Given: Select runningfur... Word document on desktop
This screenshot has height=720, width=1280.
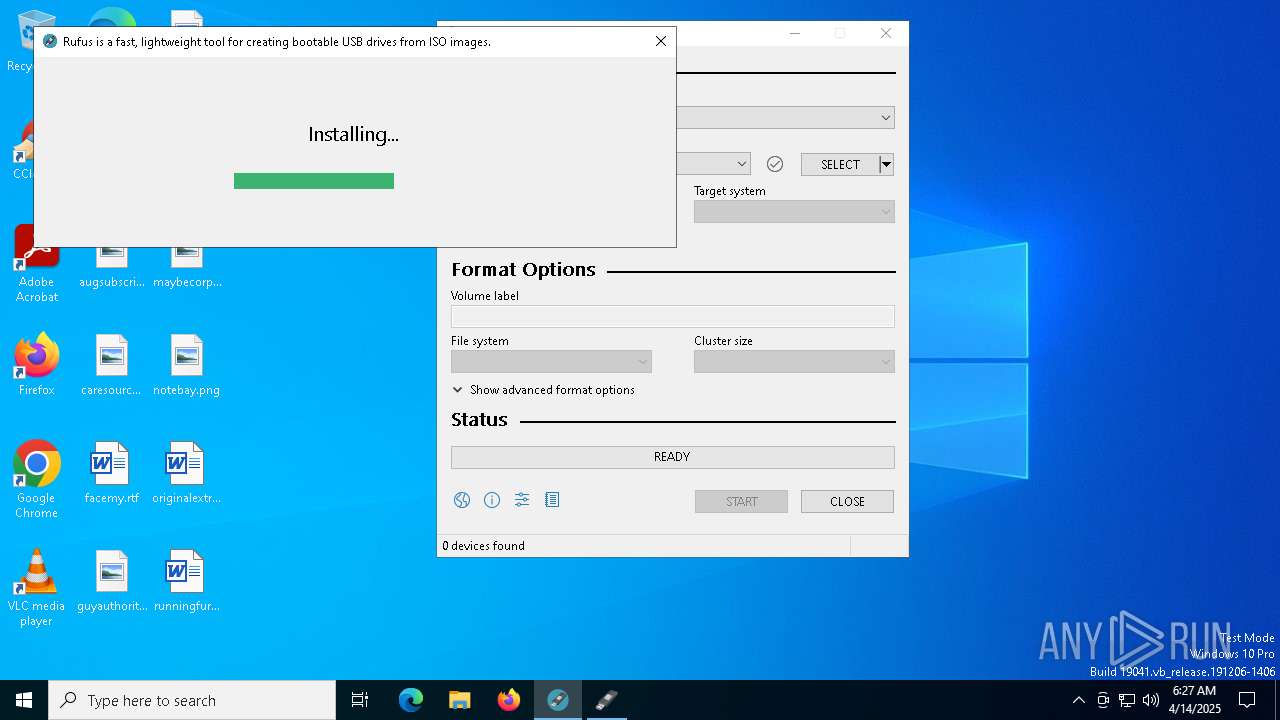Looking at the screenshot, I should [187, 580].
